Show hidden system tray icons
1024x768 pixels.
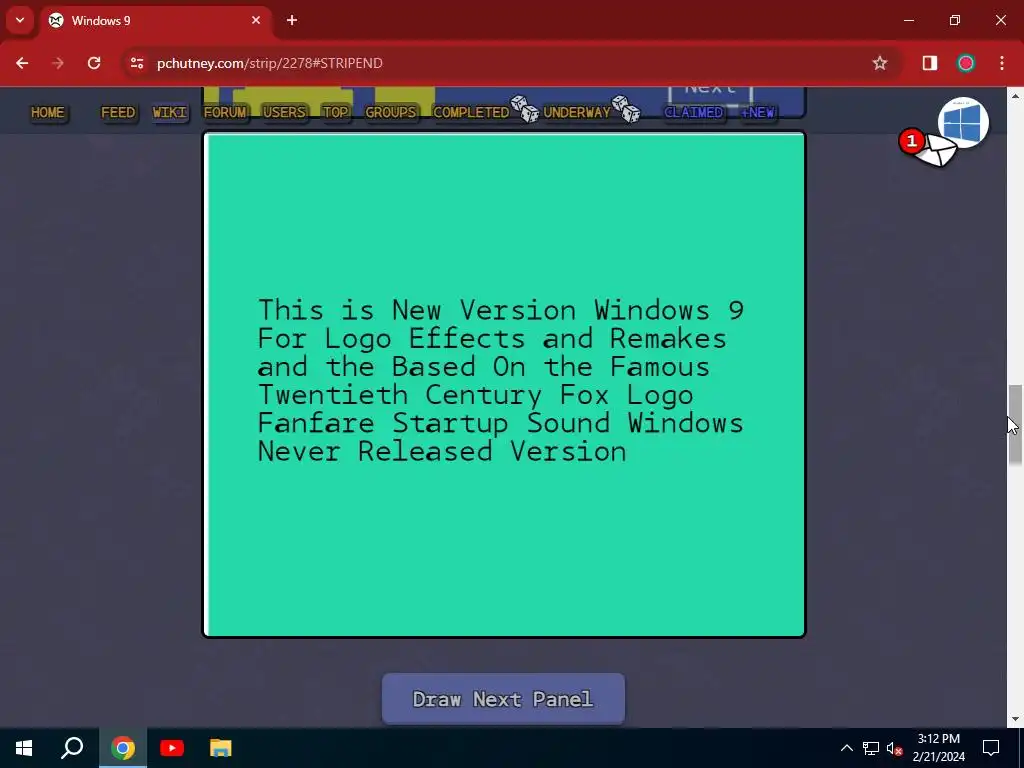pos(846,748)
